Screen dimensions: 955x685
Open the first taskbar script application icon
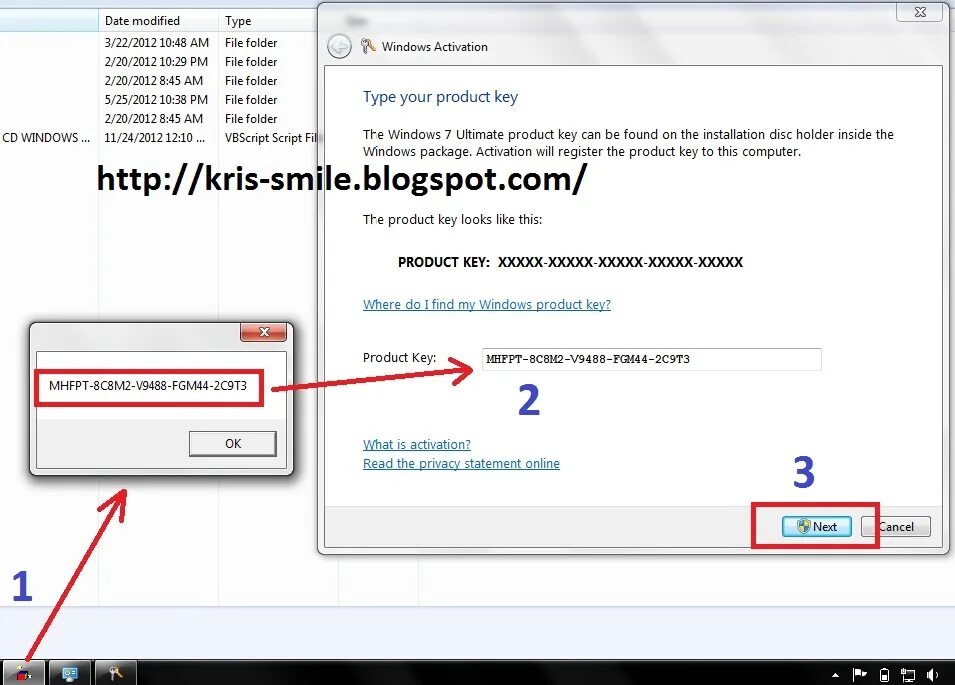point(23,673)
